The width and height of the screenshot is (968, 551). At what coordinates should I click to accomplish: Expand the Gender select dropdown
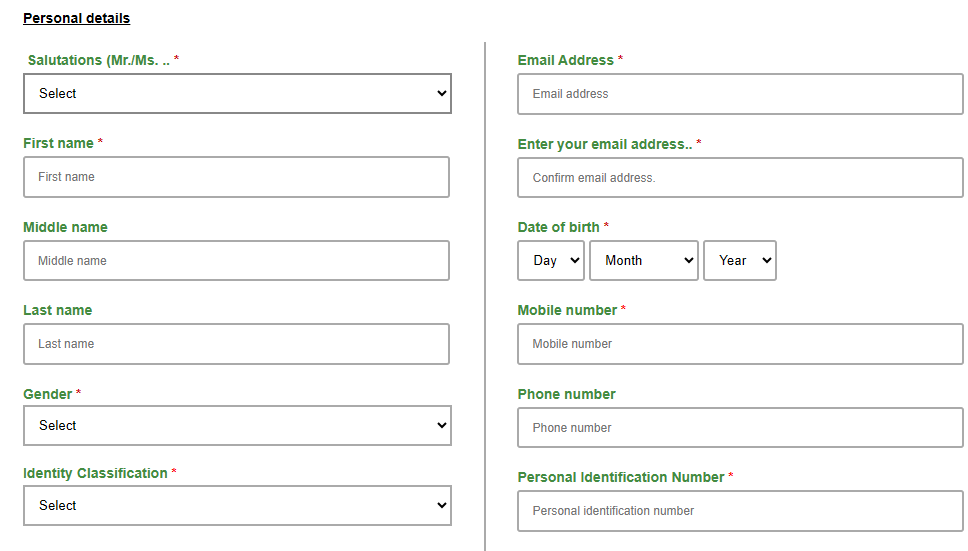(237, 425)
